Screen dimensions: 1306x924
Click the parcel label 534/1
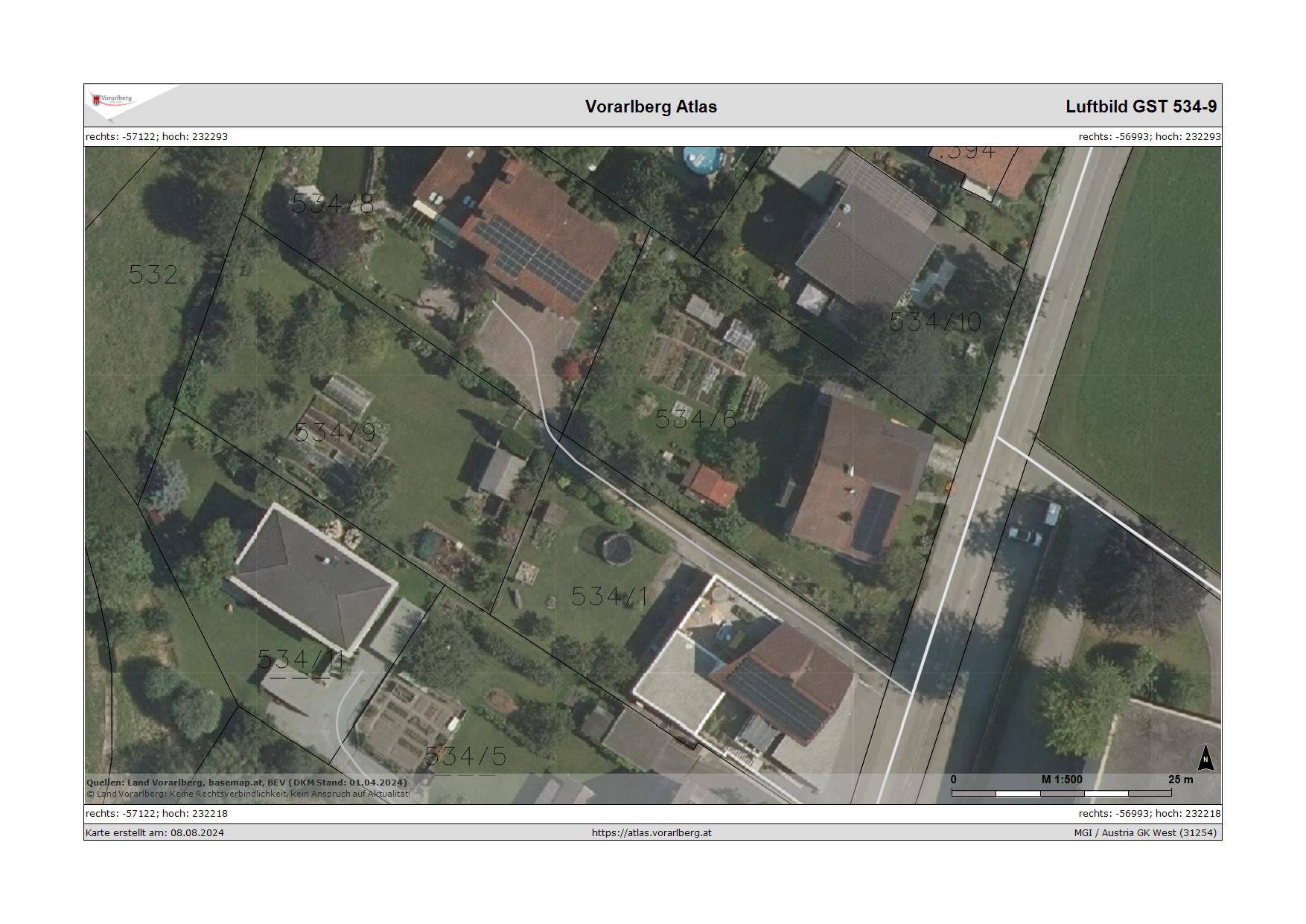(x=610, y=596)
